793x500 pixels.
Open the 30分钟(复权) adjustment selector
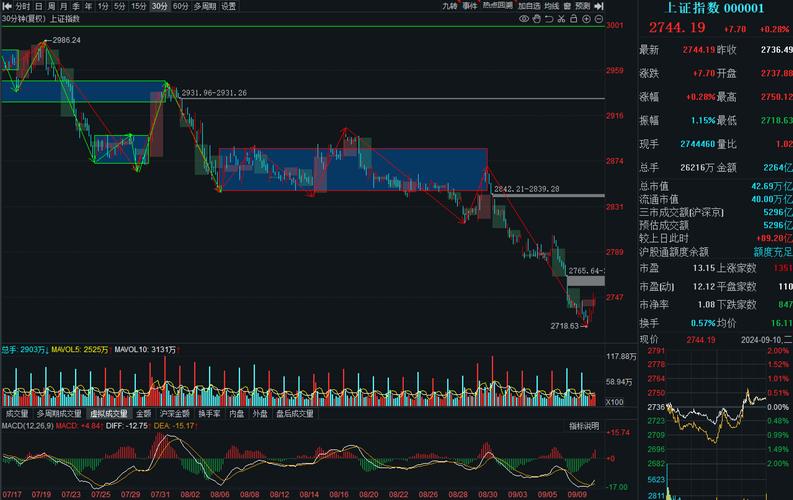pyautogui.click(x=22, y=18)
